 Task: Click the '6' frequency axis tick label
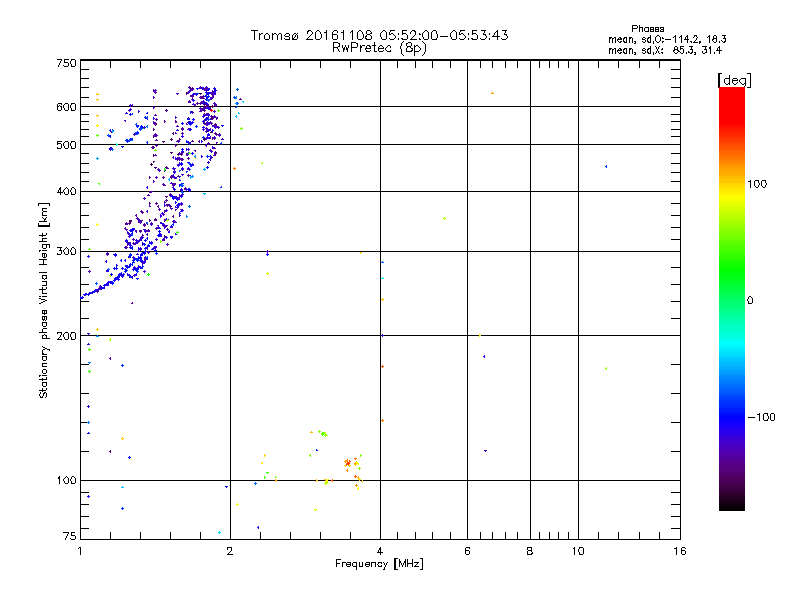pos(467,551)
